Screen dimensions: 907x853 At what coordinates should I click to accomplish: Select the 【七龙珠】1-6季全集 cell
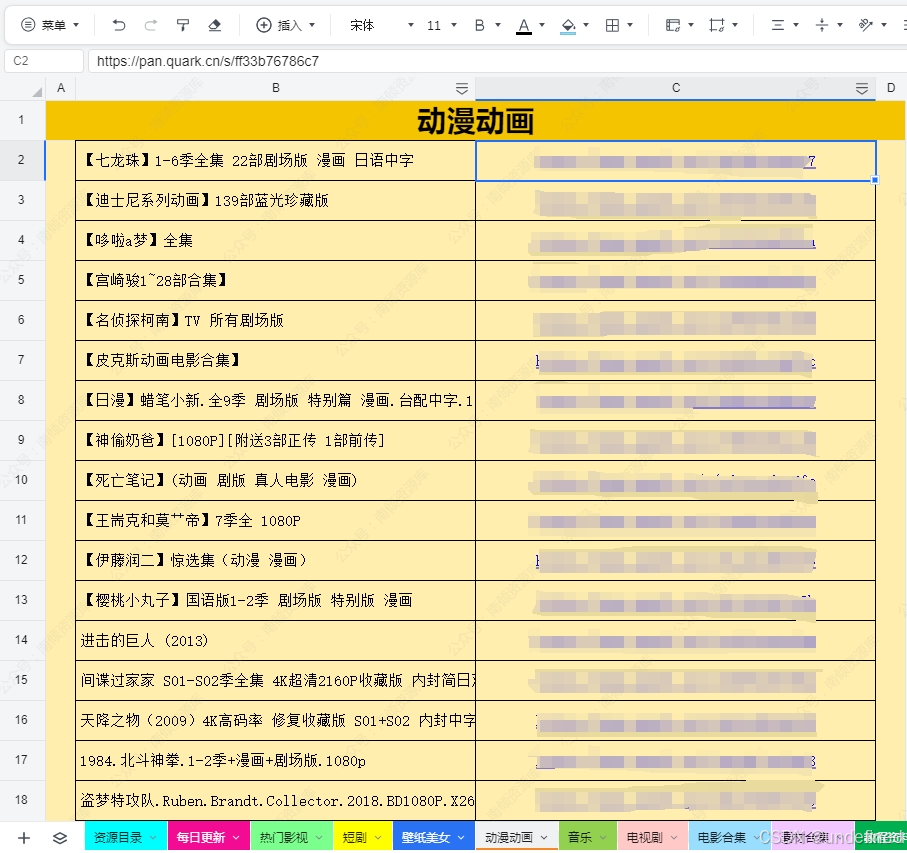pos(275,160)
